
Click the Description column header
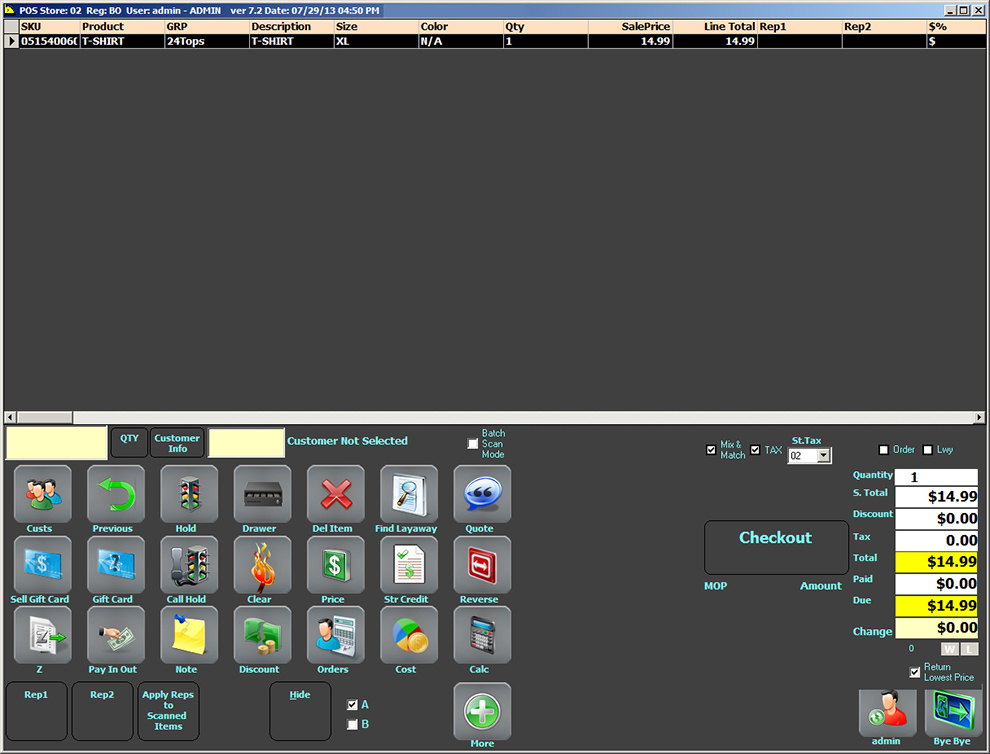coord(290,27)
